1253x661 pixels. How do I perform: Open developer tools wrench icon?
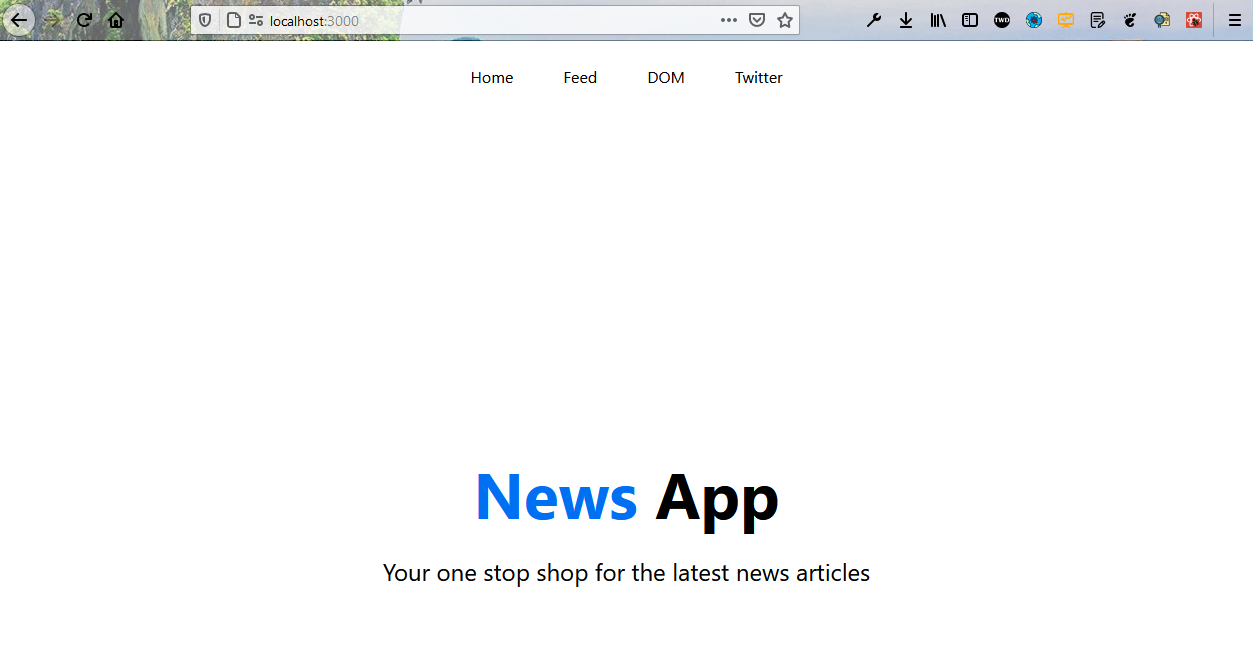point(874,20)
